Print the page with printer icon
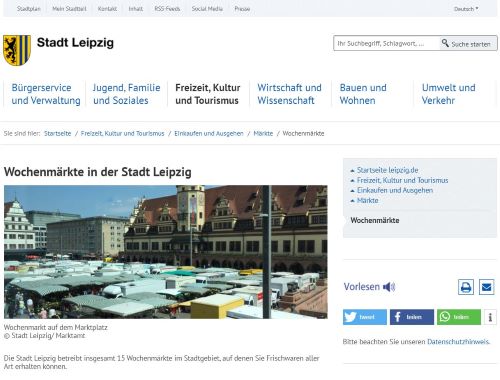 point(466,287)
